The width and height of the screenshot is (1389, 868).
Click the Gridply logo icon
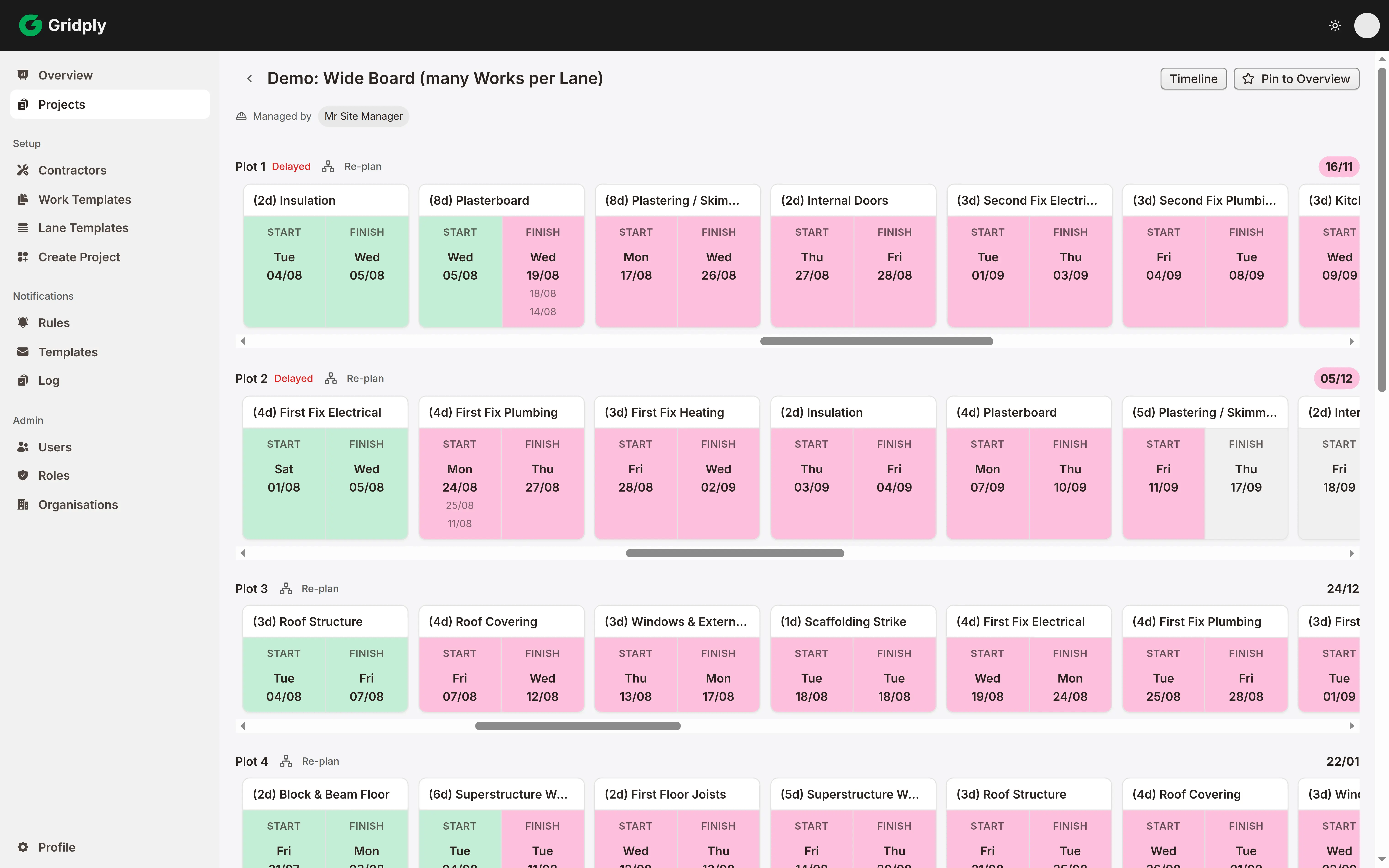[x=30, y=25]
